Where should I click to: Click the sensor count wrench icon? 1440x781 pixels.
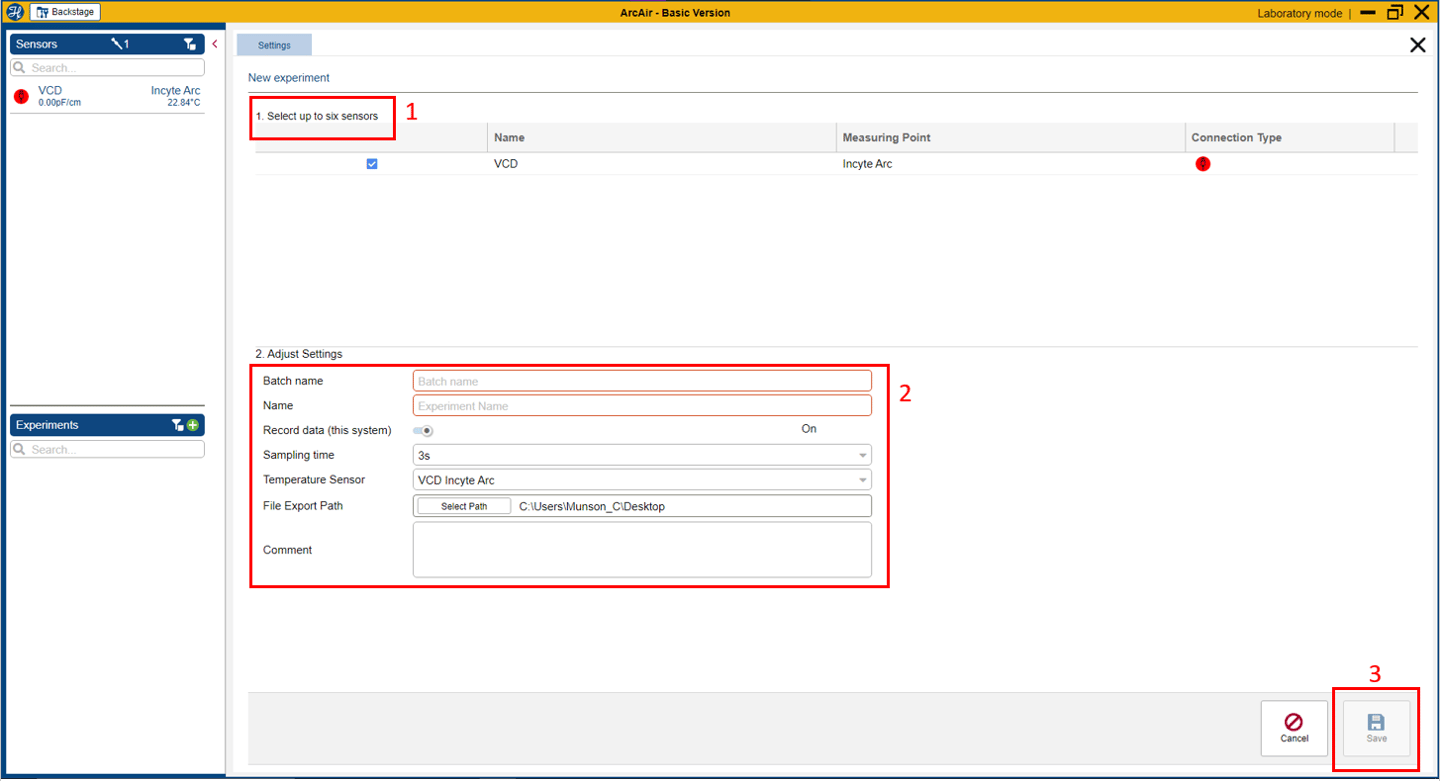coord(120,44)
